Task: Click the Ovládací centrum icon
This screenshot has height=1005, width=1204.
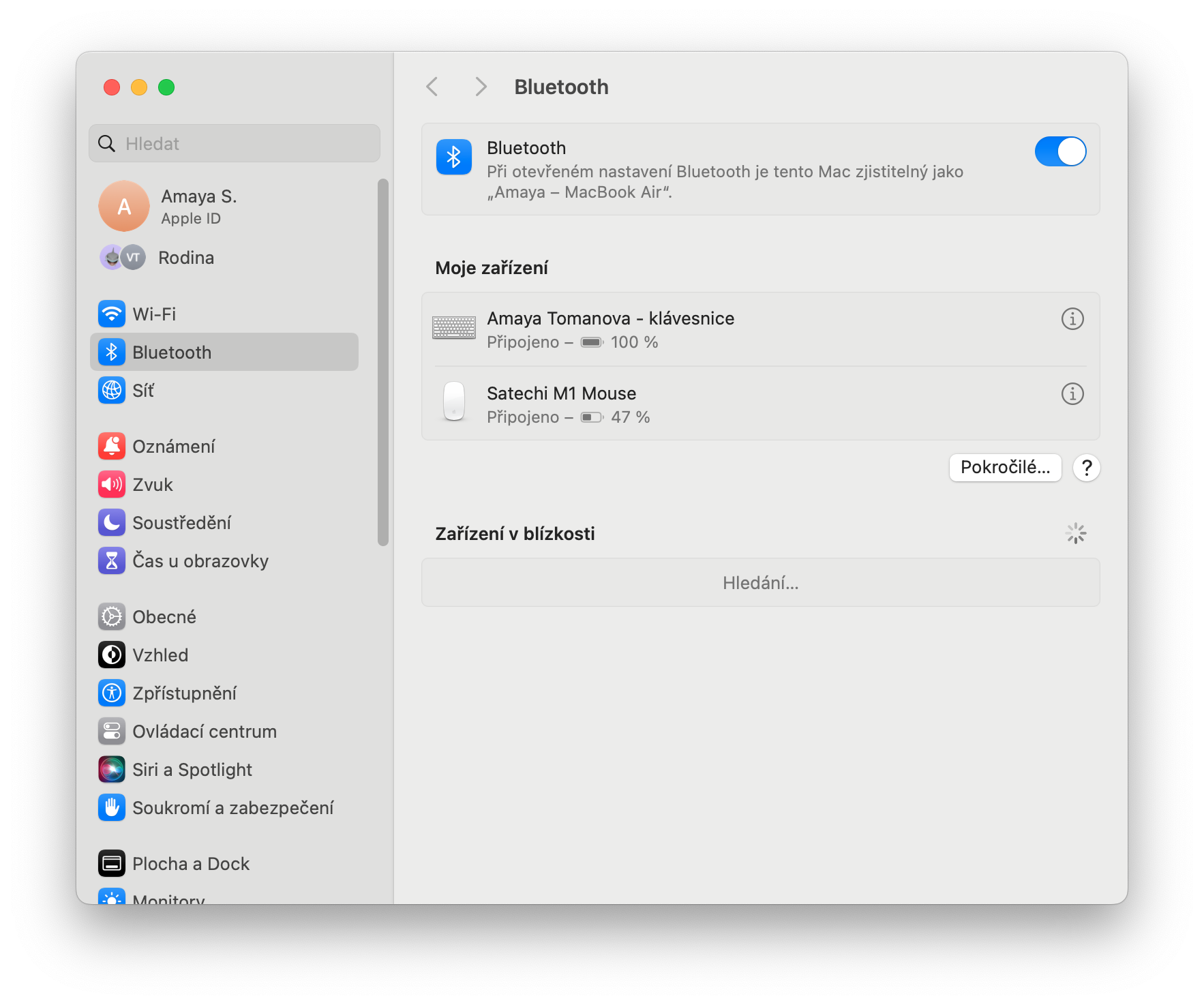Action: 112,732
